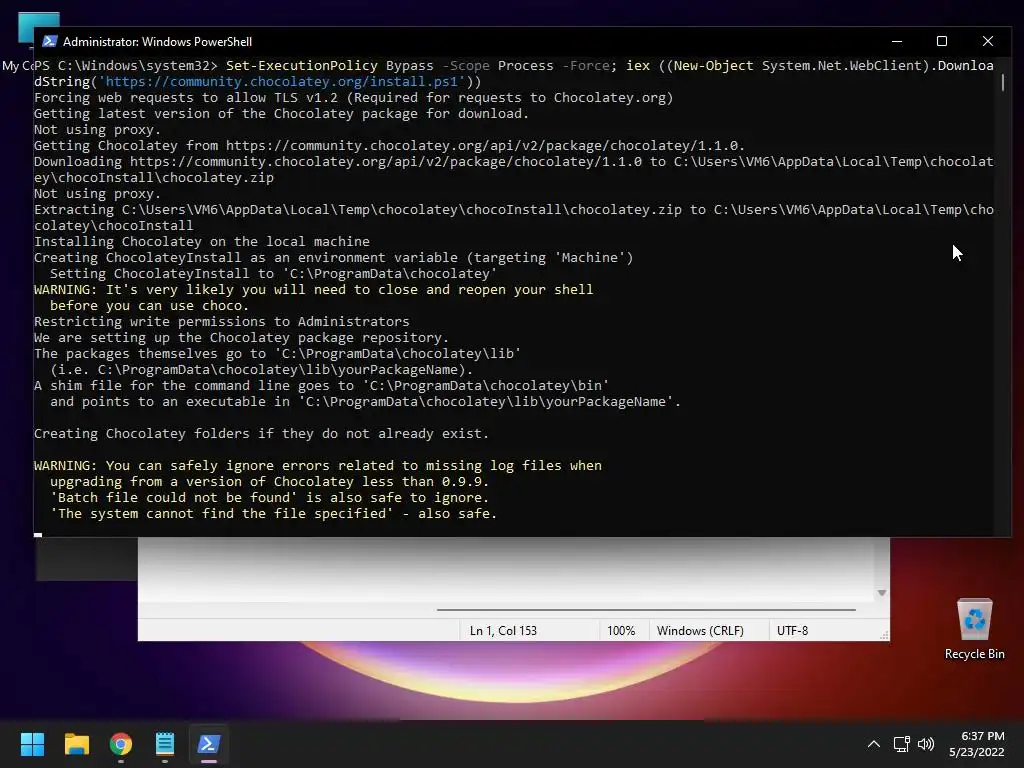Click the 'Batch file could not be found' line

point(269,498)
